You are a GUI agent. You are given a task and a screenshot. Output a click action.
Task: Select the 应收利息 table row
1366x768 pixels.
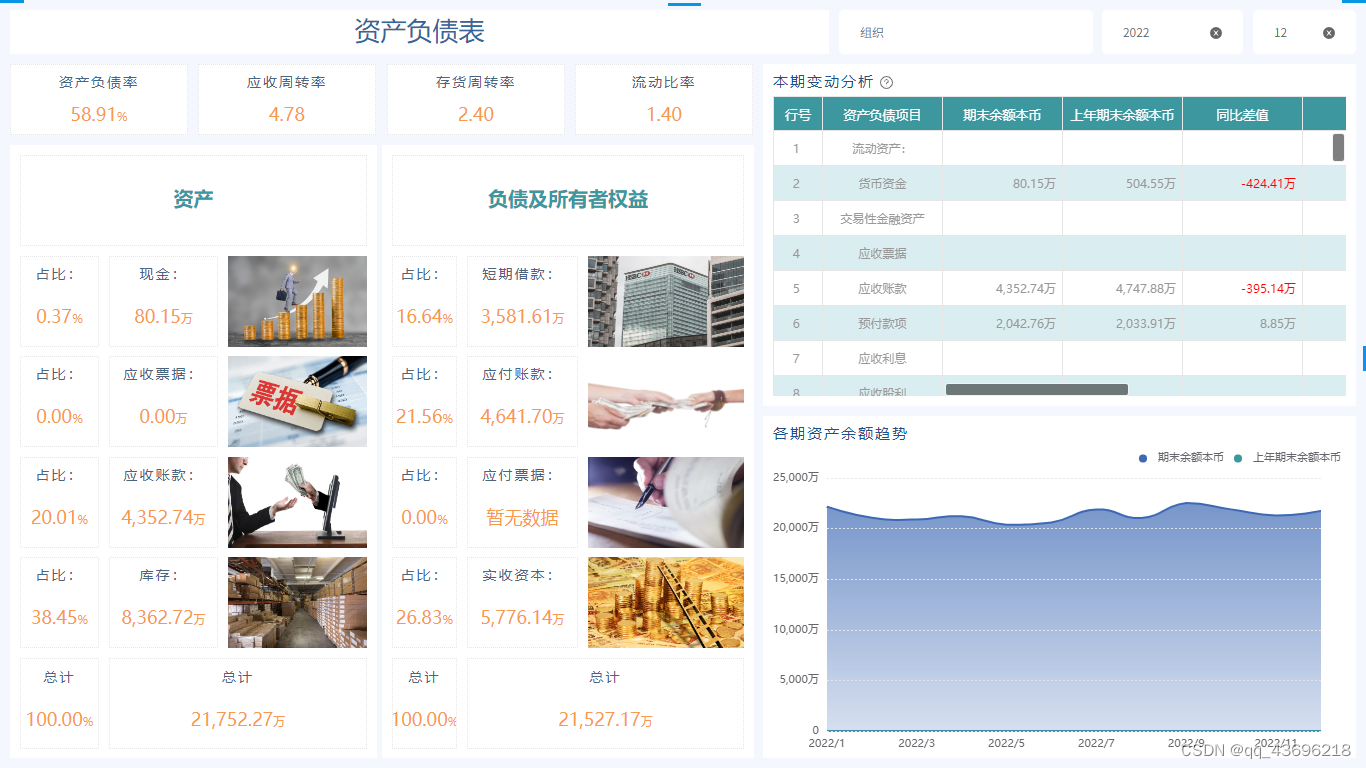pyautogui.click(x=1060, y=358)
